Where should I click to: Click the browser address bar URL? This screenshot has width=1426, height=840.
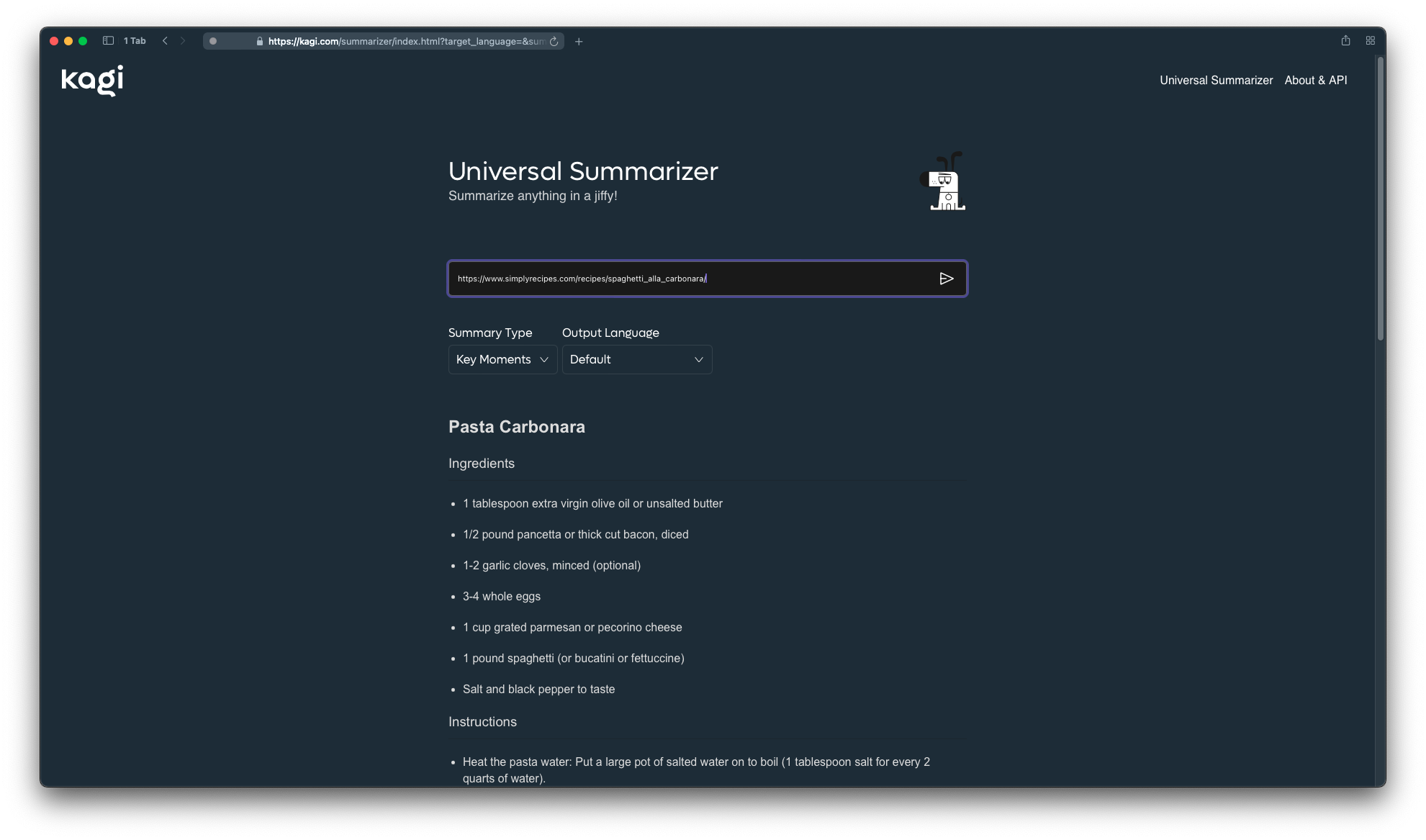click(405, 42)
